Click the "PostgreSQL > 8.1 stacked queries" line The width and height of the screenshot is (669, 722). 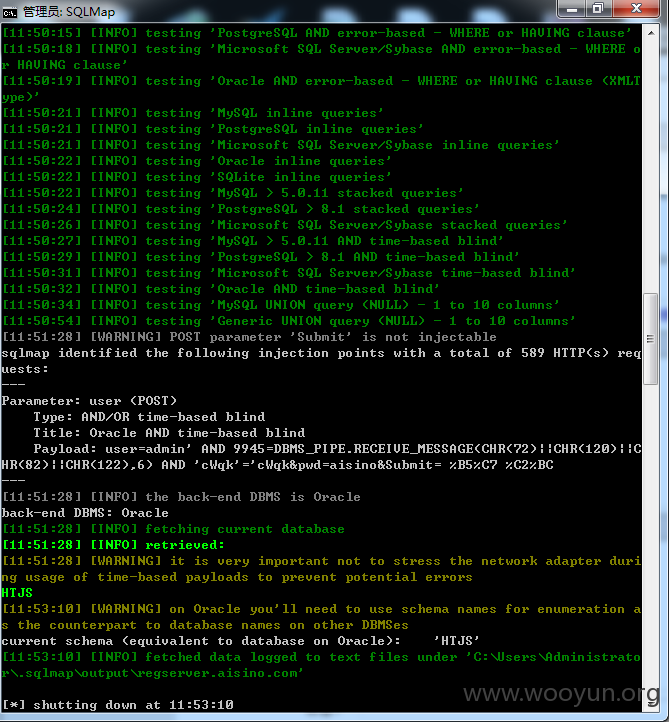coord(241,209)
